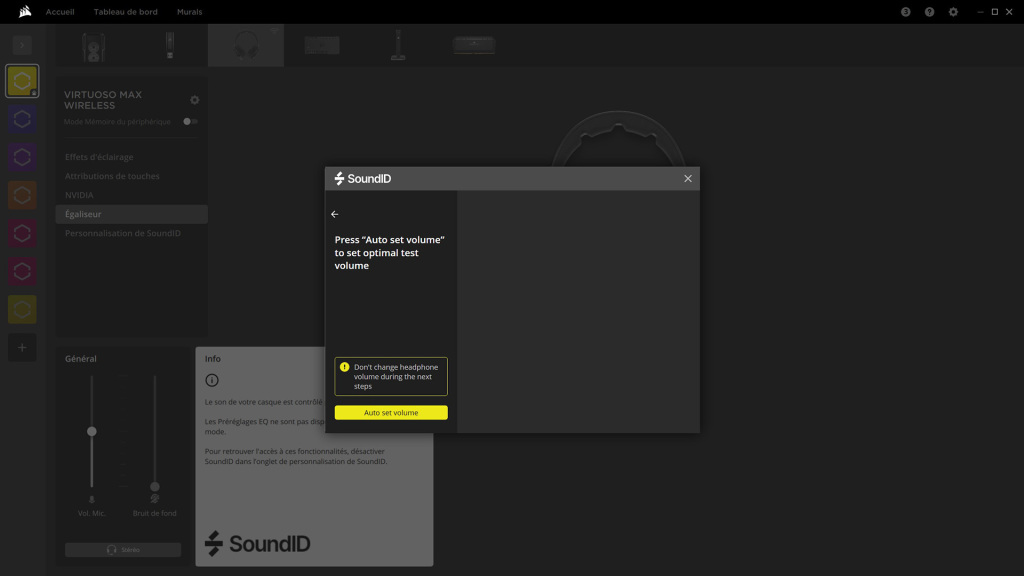Click the SoundID logo in dialog title bar

(x=362, y=178)
